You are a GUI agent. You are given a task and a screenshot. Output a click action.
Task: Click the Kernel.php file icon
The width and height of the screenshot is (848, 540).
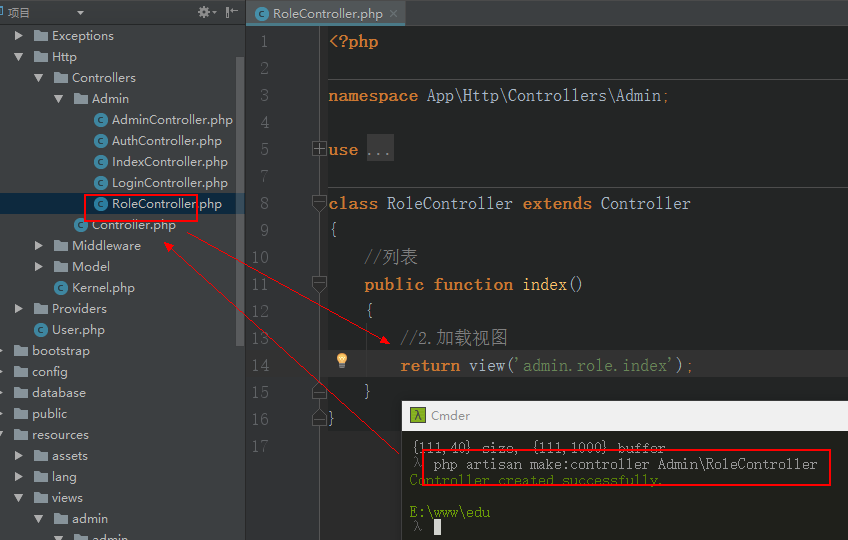click(x=60, y=288)
